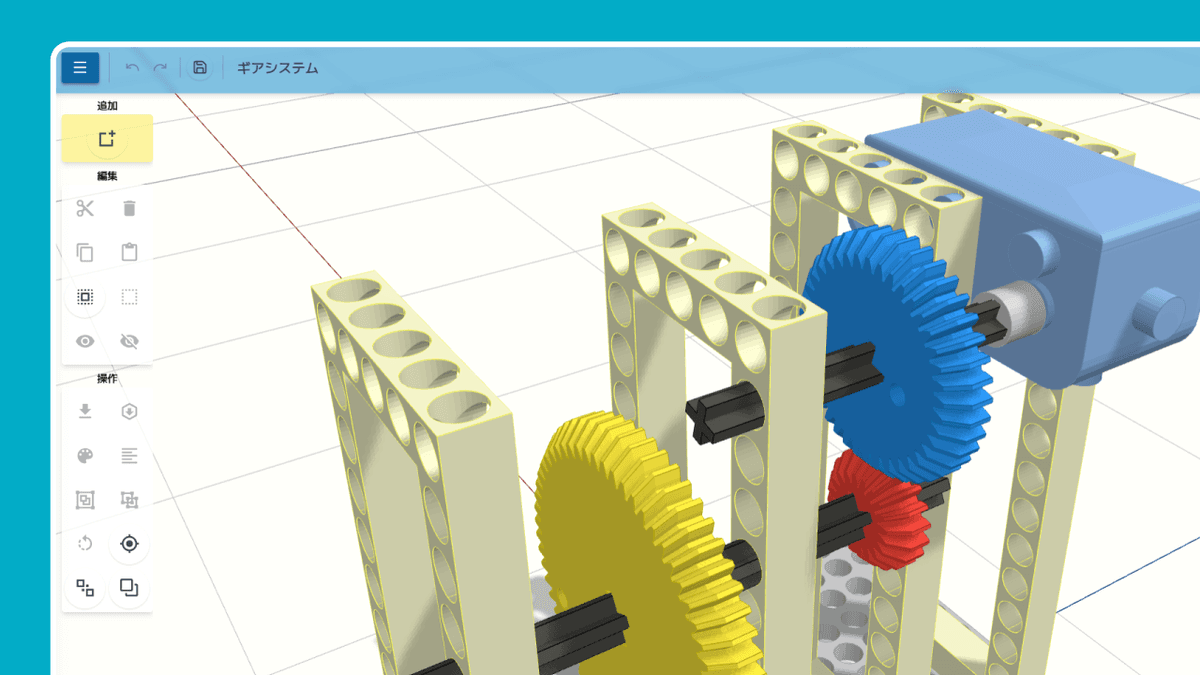Image resolution: width=1200 pixels, height=675 pixels.
Task: Undo the last action
Action: coord(131,67)
